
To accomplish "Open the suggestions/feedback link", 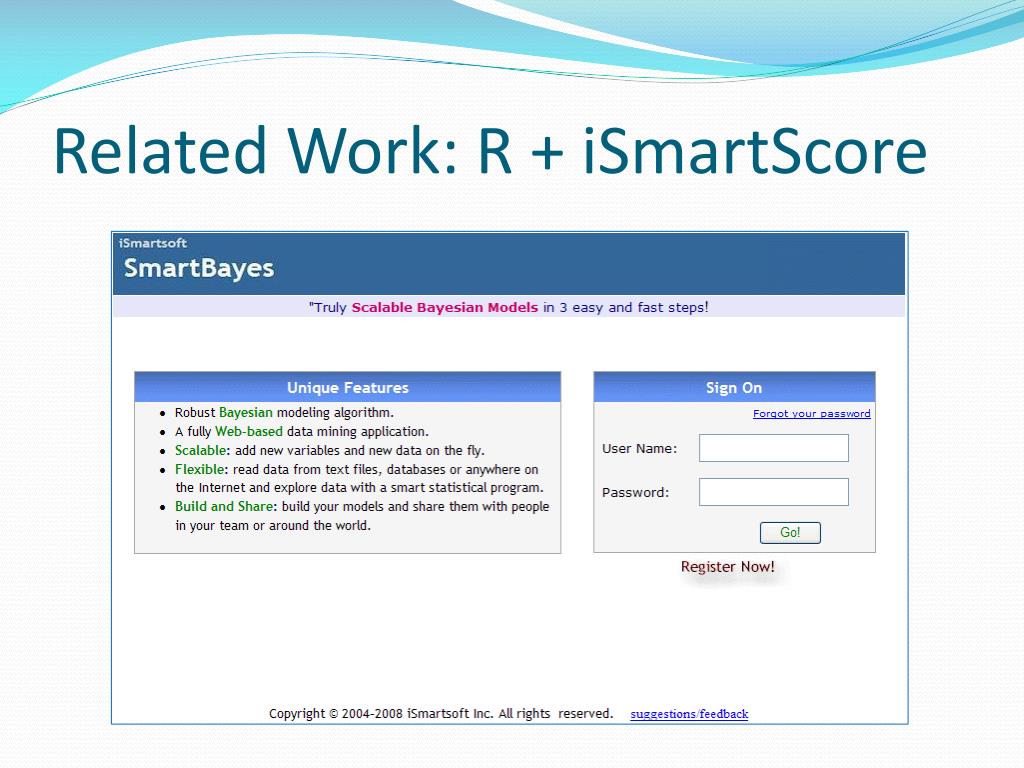I will 689,714.
